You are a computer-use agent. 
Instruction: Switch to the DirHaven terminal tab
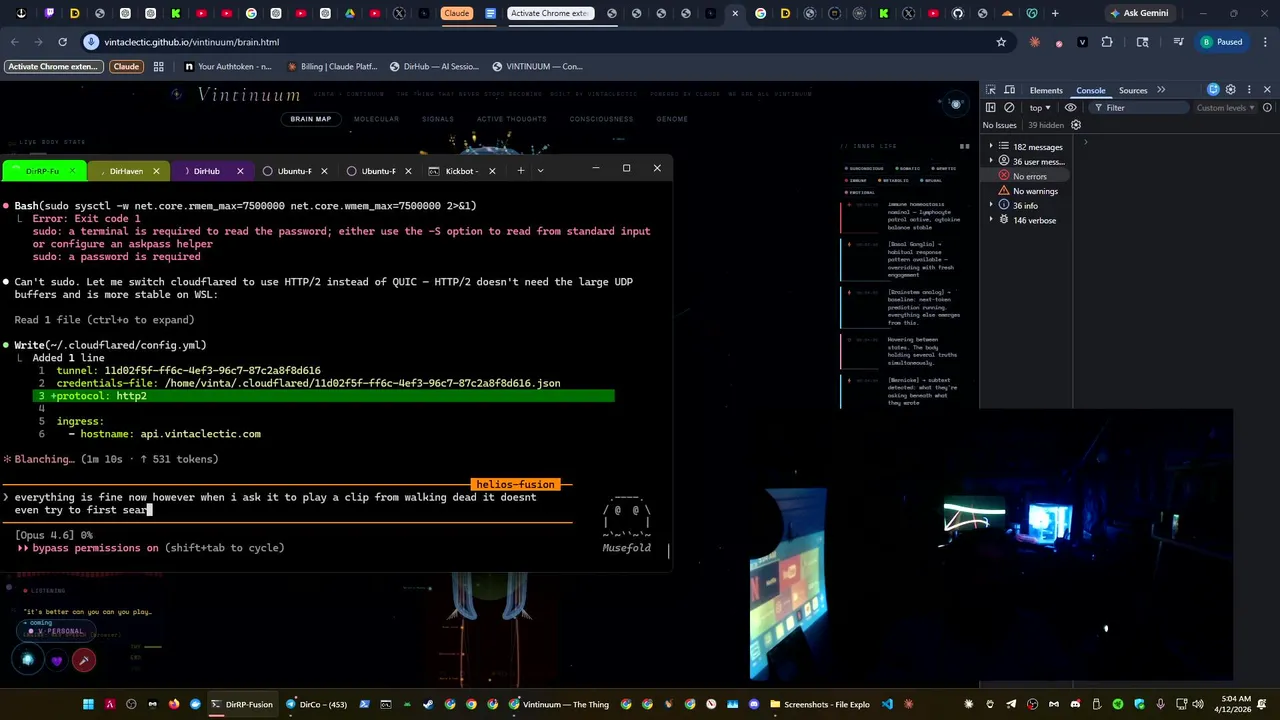click(126, 171)
